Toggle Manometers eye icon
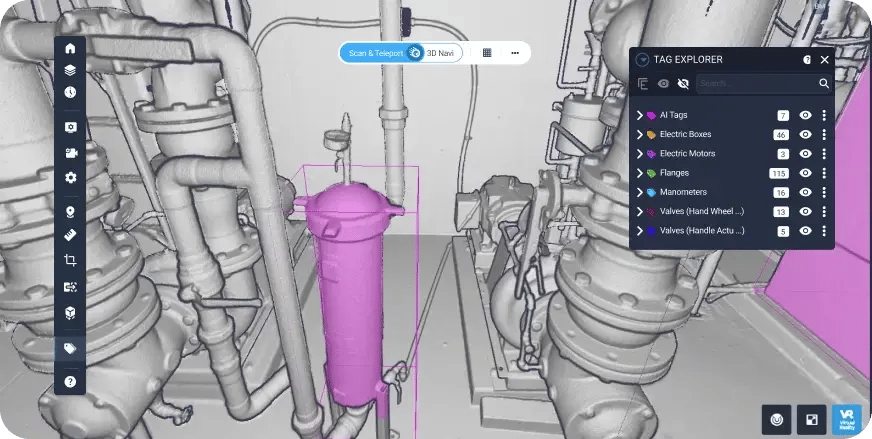The image size is (872, 439). point(805,193)
